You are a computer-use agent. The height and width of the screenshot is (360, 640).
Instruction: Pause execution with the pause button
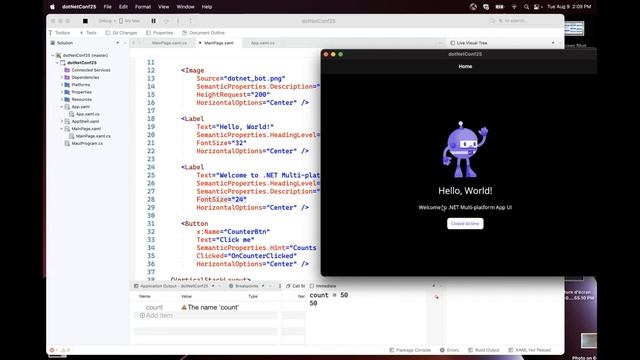153,21
